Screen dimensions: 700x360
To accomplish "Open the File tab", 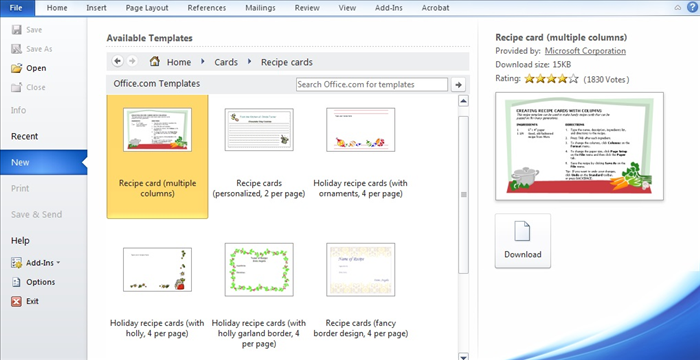I will 16,8.
